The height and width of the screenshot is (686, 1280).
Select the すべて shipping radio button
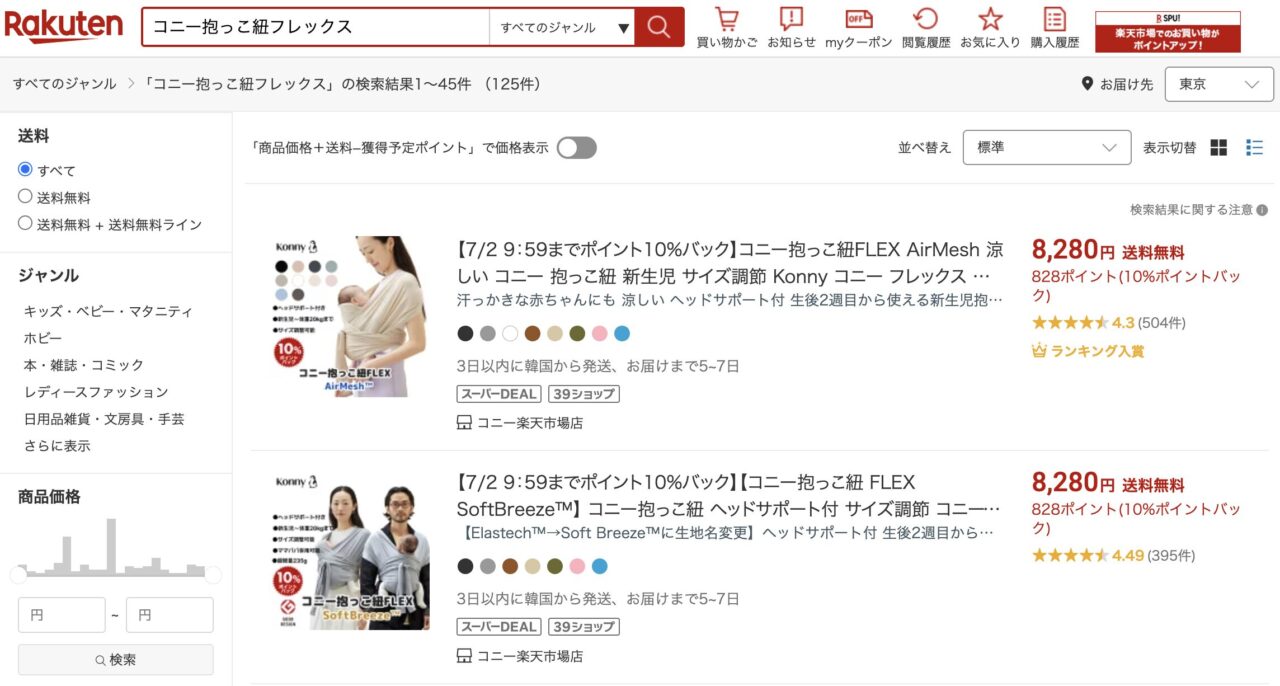click(x=25, y=169)
